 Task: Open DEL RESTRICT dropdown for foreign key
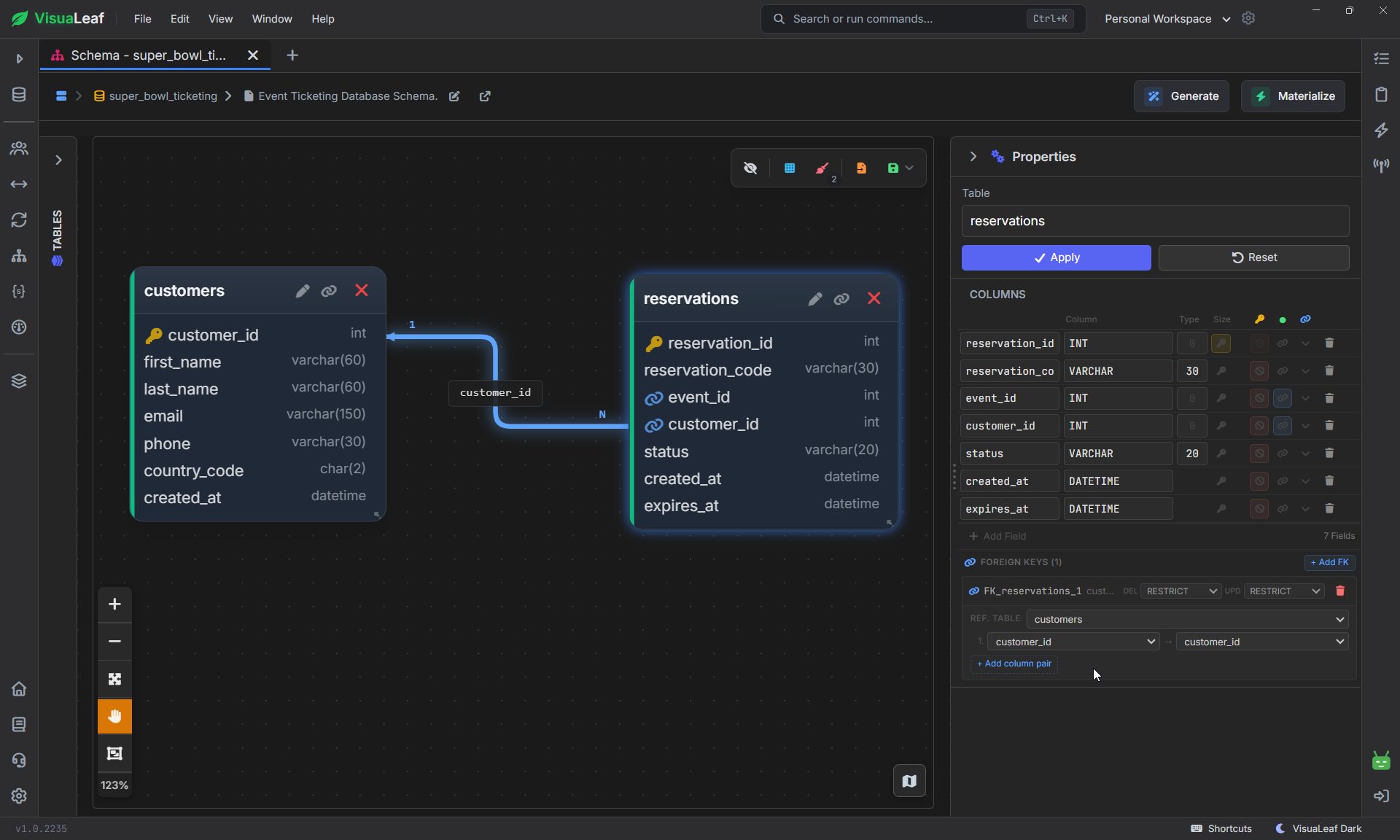point(1181,591)
